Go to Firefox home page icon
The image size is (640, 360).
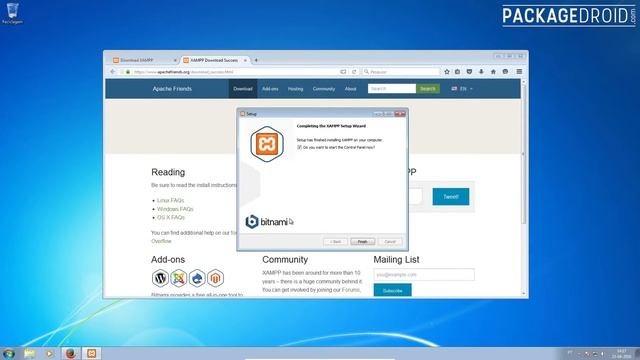point(493,72)
